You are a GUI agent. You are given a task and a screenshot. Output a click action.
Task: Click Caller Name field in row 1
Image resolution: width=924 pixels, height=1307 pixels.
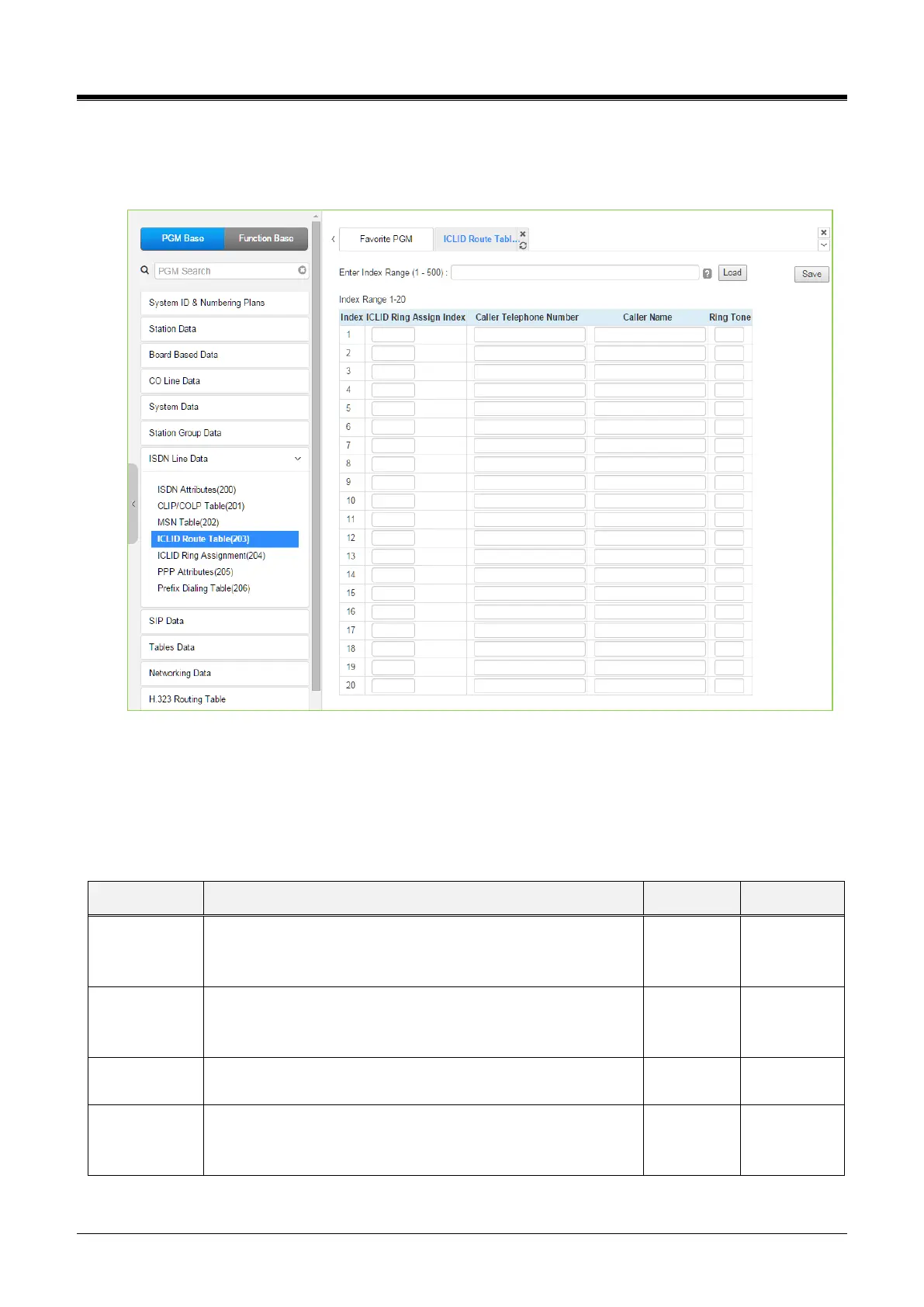pyautogui.click(x=650, y=335)
